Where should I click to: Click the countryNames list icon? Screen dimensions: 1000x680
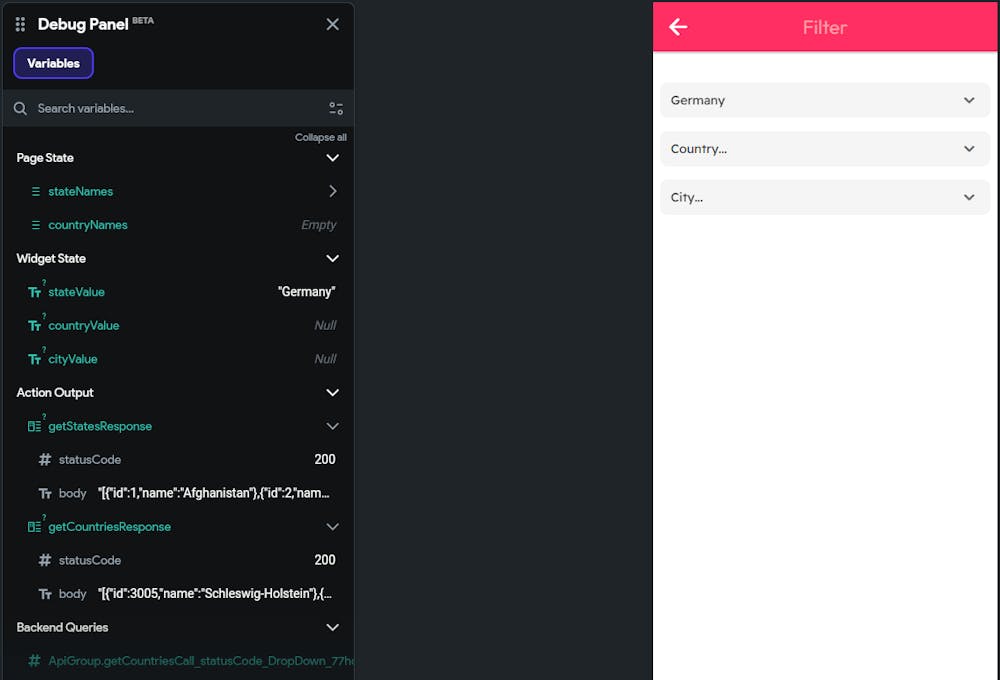[x=36, y=225]
